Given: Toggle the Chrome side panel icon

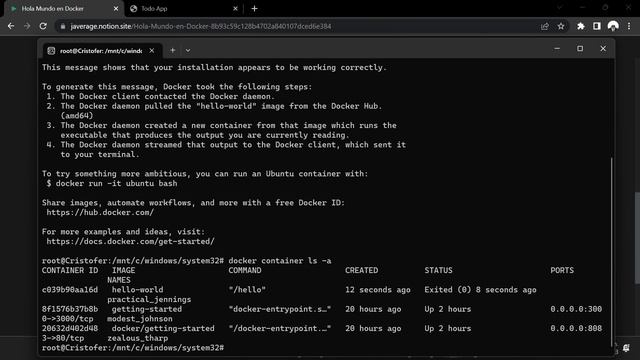Looking at the screenshot, I should [x=597, y=26].
